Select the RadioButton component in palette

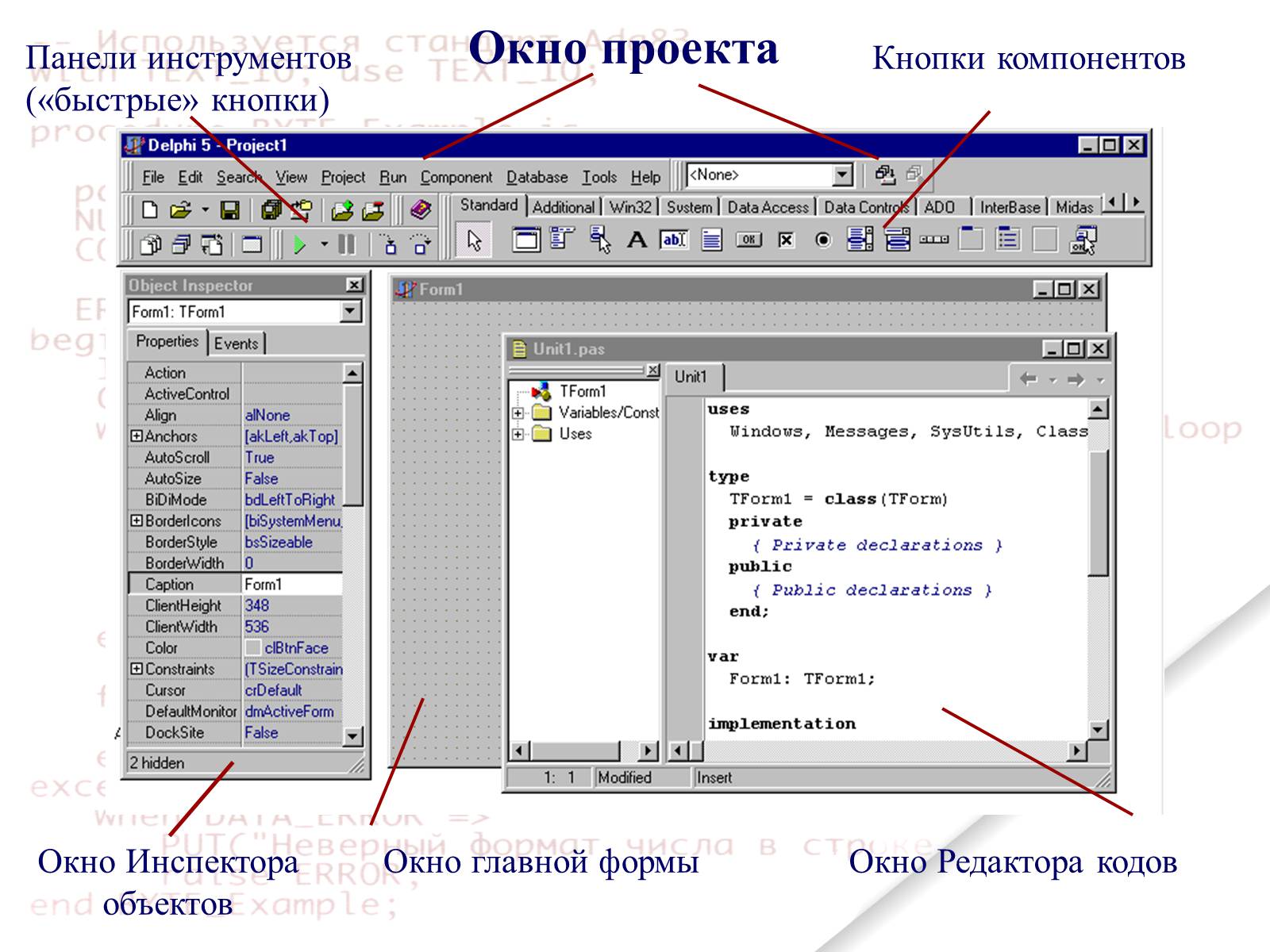point(823,240)
